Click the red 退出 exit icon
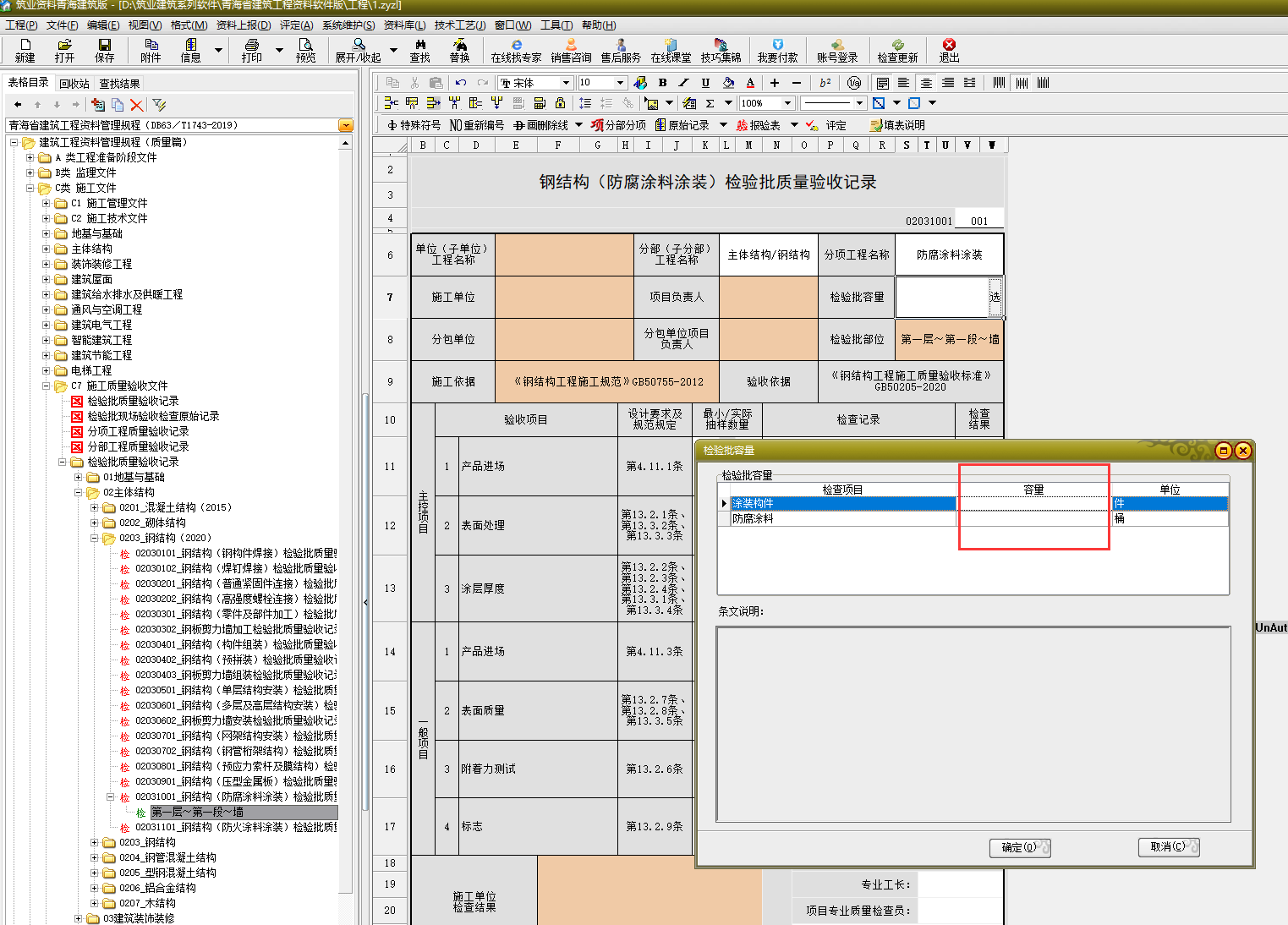Screen dimensions: 1288x925 point(949,51)
